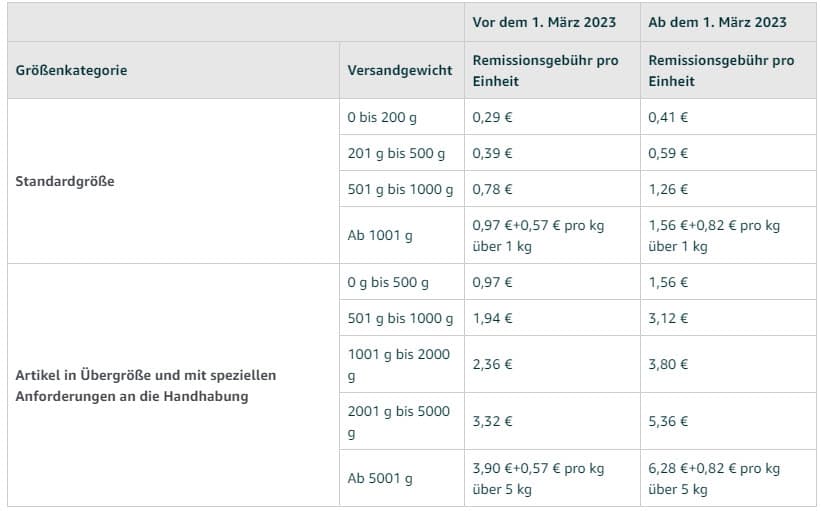This screenshot has width=821, height=511.
Task: Click the Standardgröße category cell
Action: click(173, 181)
